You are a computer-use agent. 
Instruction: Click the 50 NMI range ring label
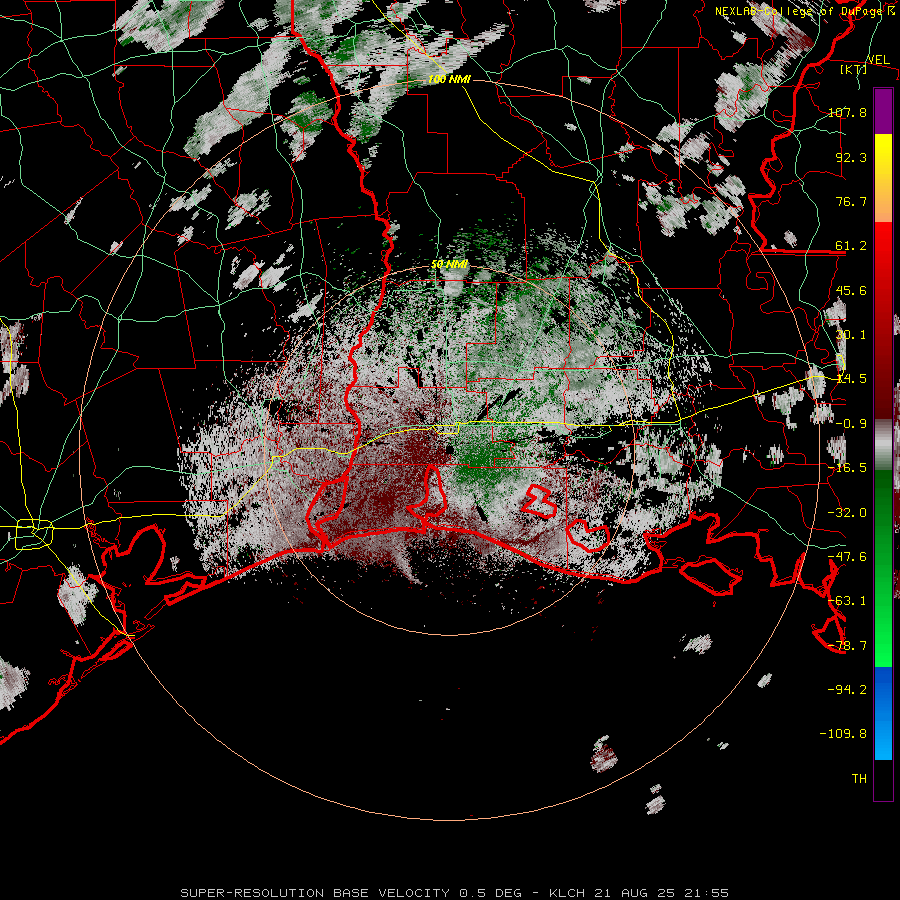click(x=449, y=264)
